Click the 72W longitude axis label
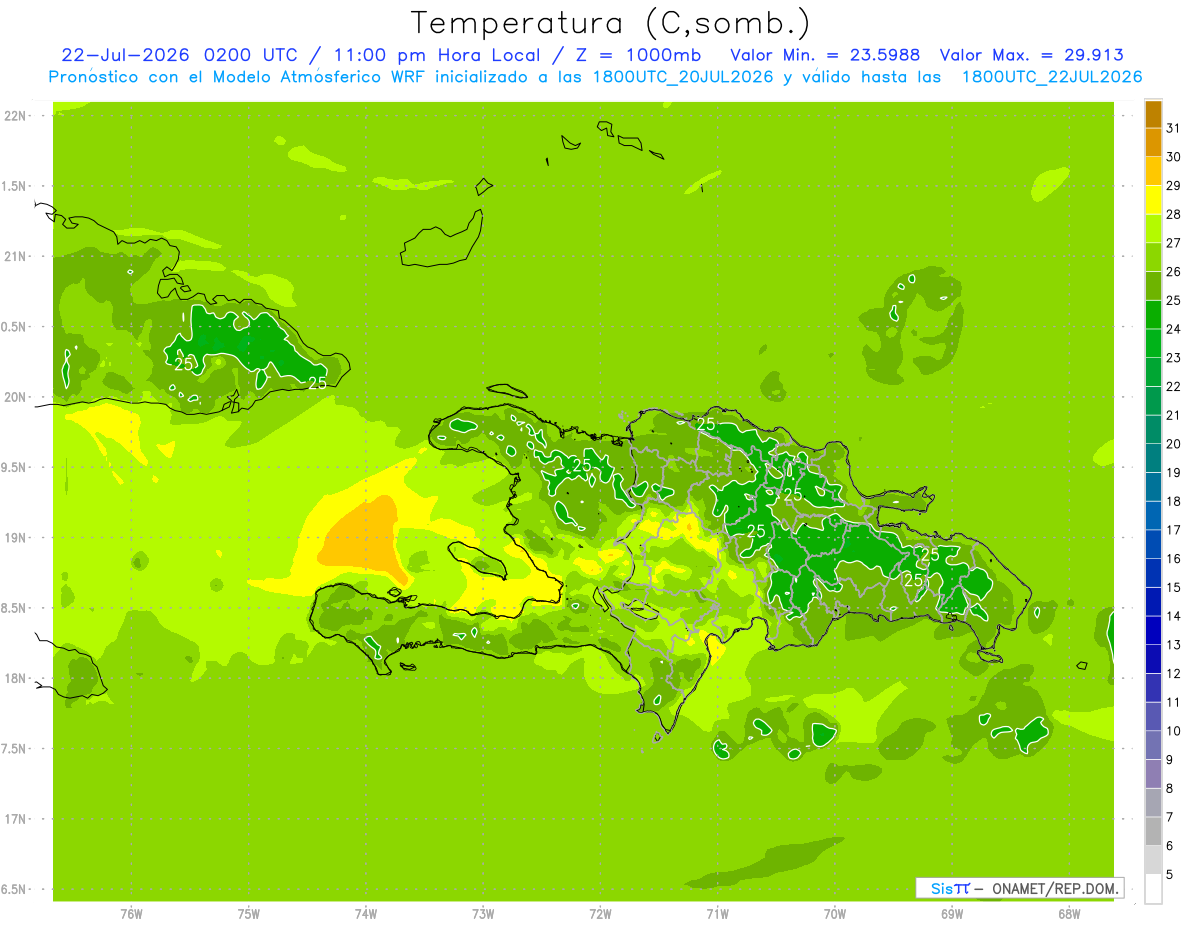Viewport: 1200px width, 927px height. click(x=600, y=914)
